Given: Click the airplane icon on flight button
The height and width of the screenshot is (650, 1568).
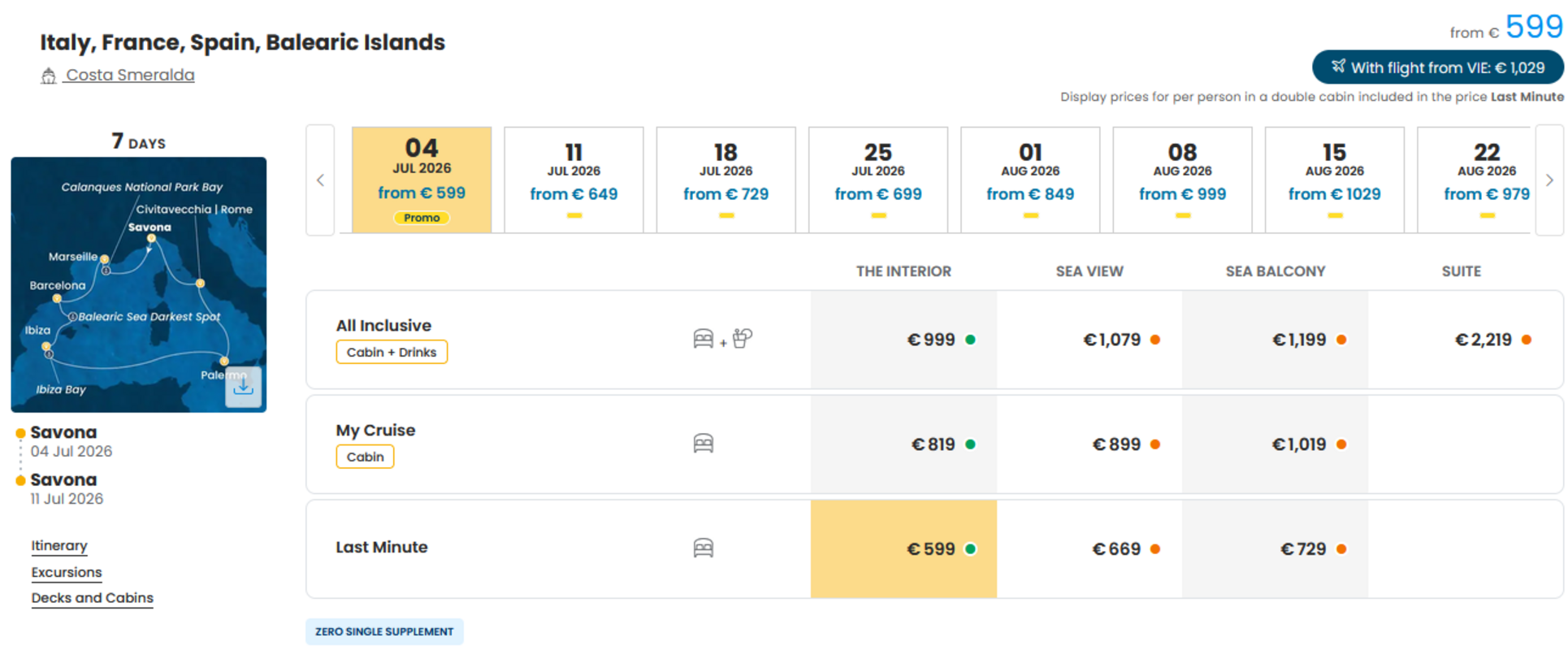Looking at the screenshot, I should coord(1338,67).
